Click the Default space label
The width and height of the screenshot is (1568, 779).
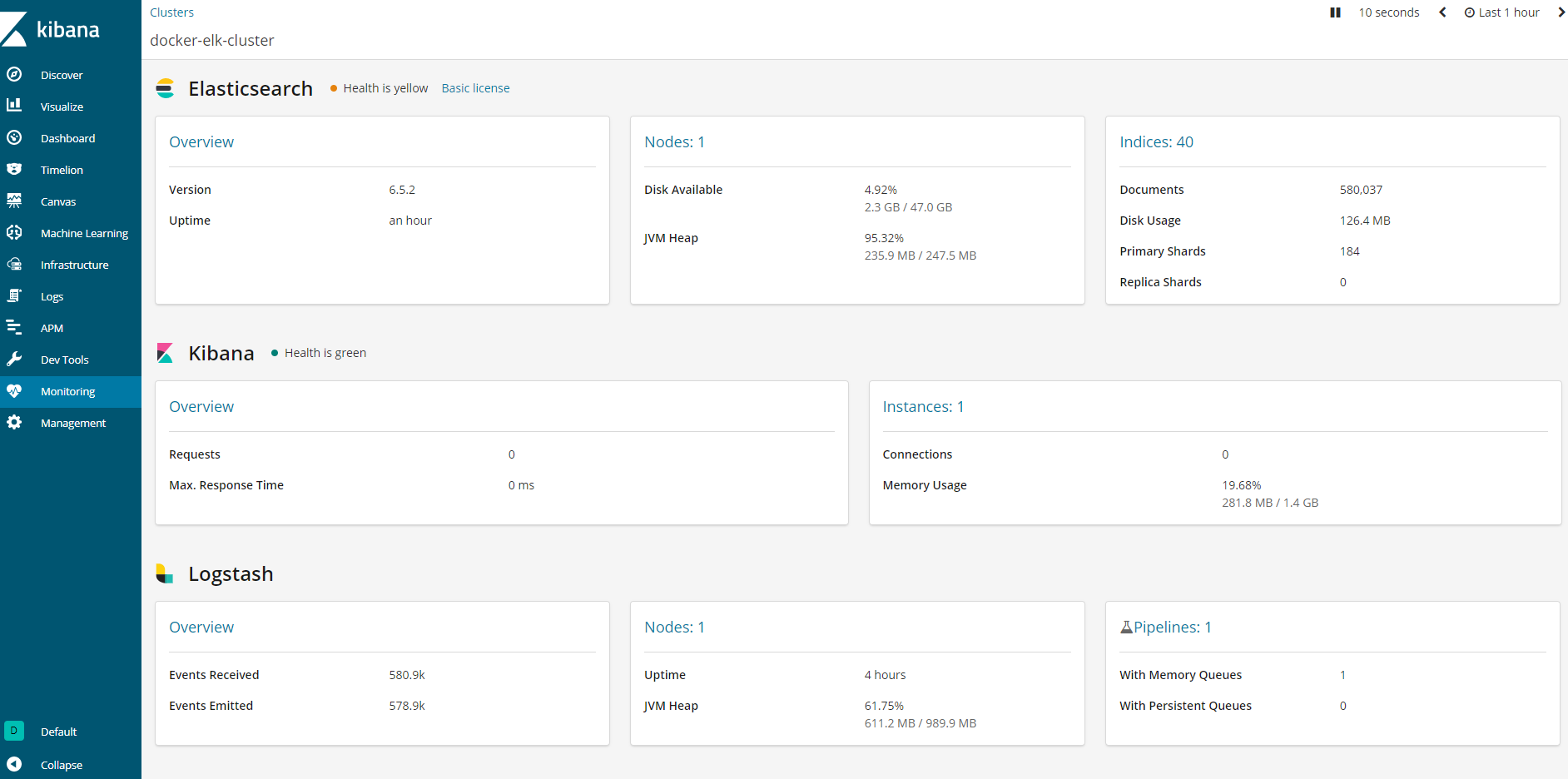pos(58,732)
